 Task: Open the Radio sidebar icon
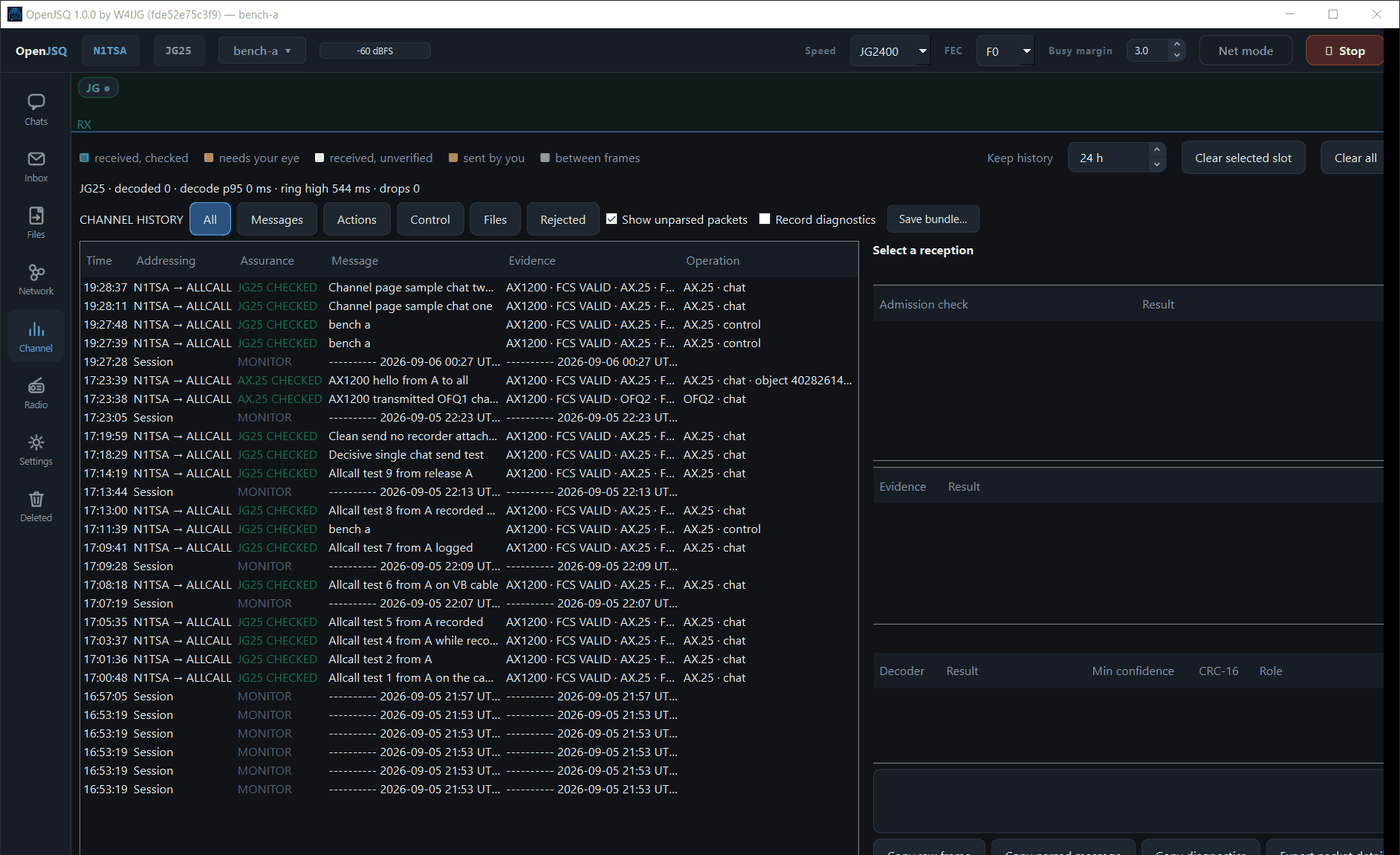[36, 393]
